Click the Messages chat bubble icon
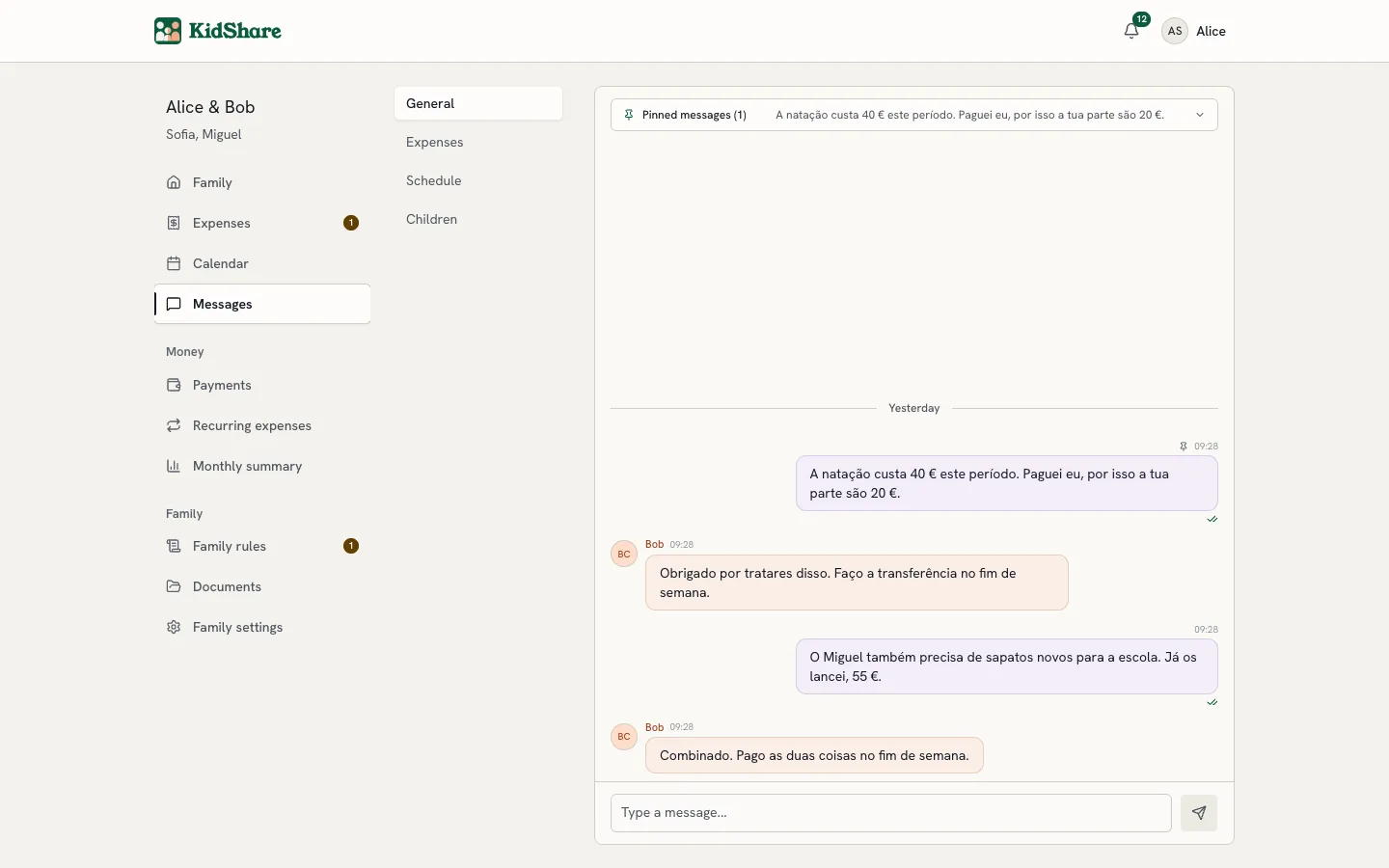This screenshot has width=1389, height=868. click(174, 304)
